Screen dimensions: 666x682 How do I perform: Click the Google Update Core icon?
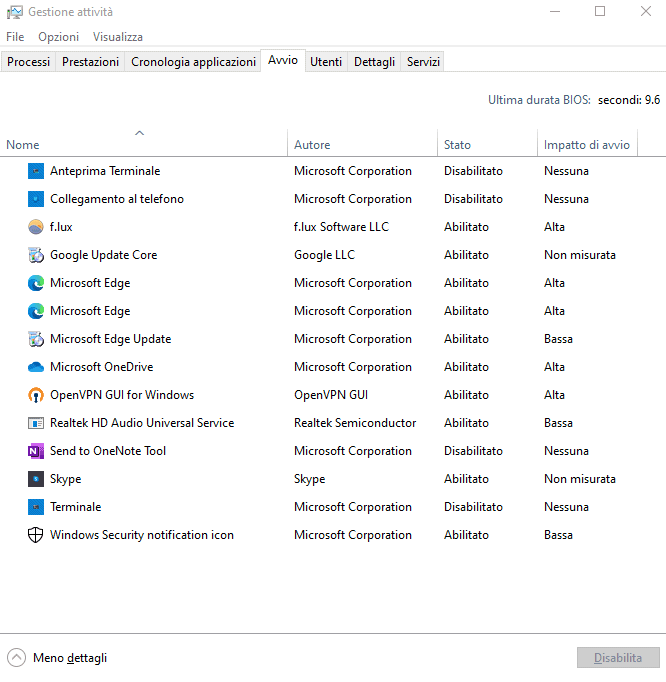(x=36, y=255)
